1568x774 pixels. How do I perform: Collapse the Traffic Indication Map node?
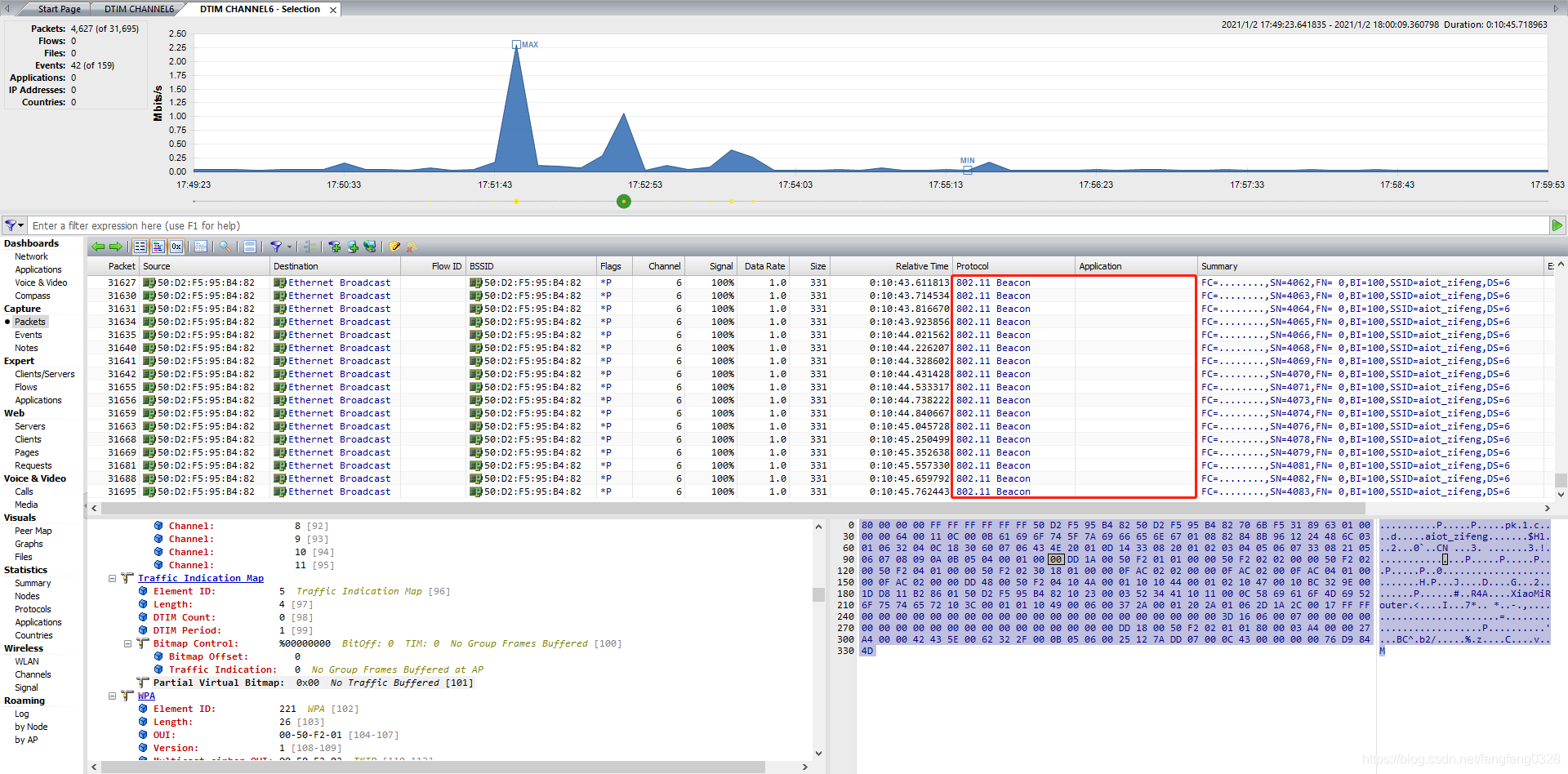coord(113,578)
